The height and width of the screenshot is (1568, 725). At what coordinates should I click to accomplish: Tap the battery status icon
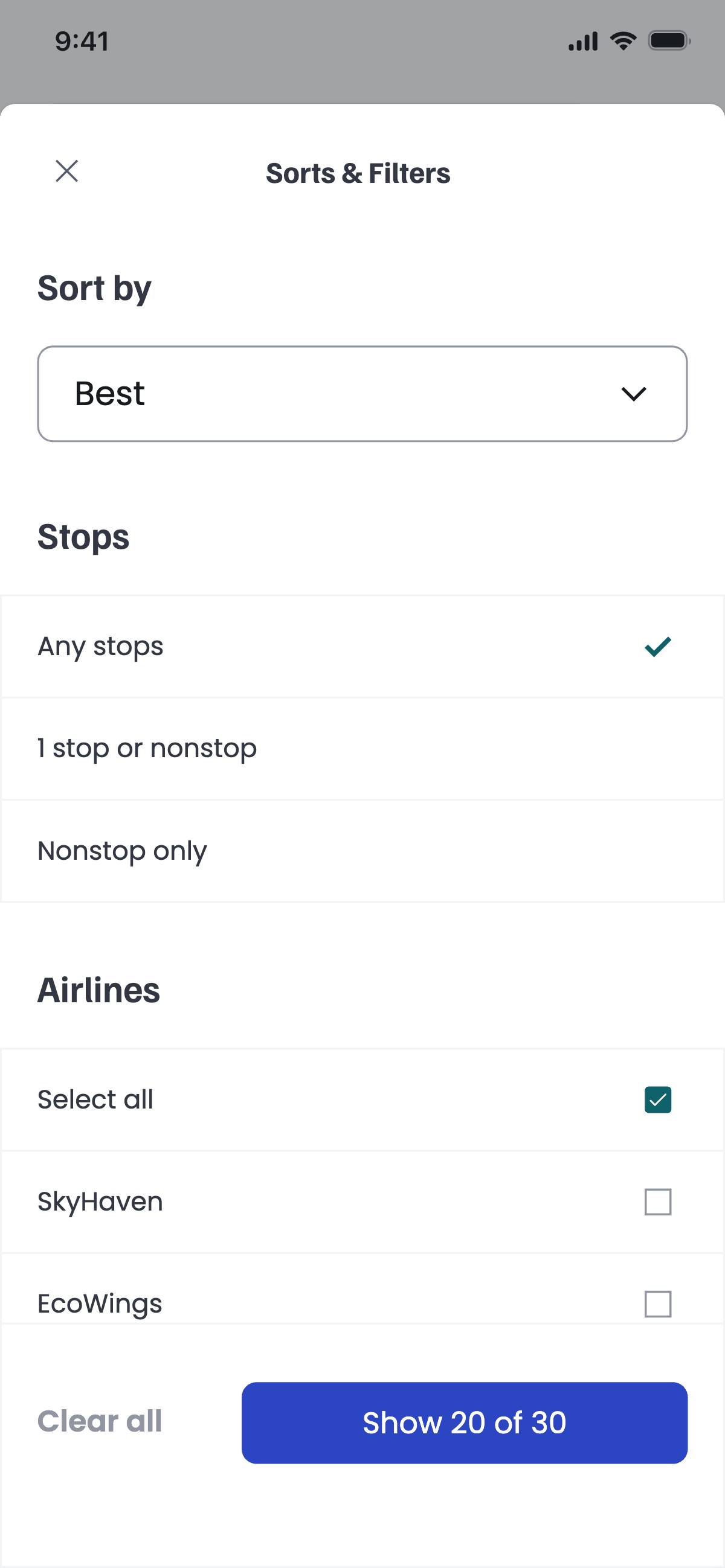[669, 41]
